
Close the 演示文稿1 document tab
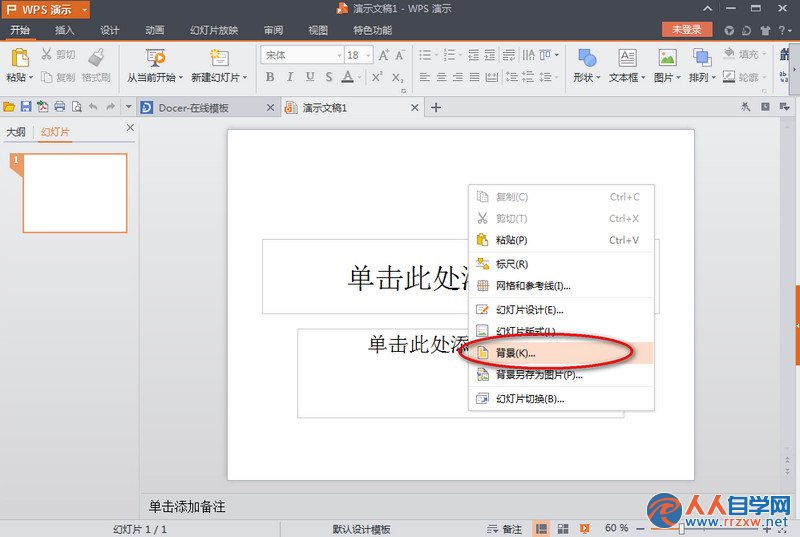415,108
